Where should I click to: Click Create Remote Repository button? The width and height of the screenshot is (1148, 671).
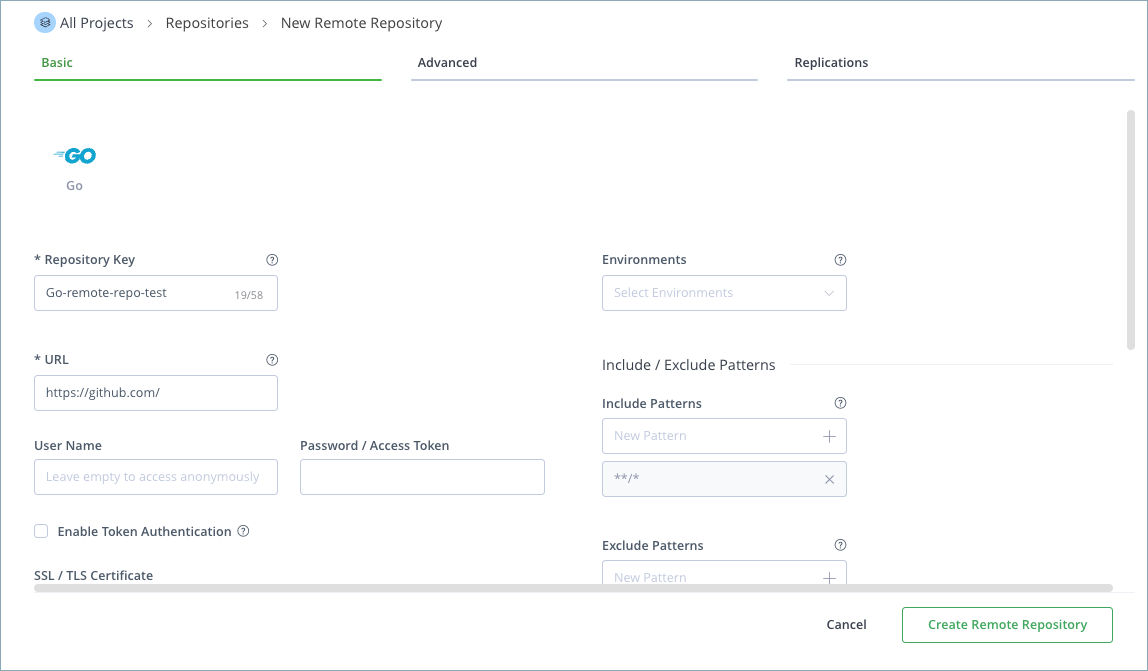click(1007, 625)
